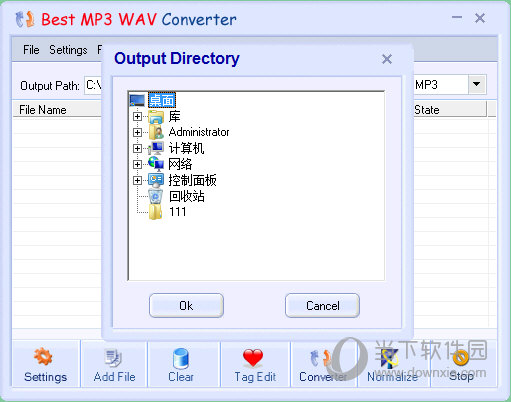Click Cancel in Output Directory dialog
This screenshot has height=402, width=511.
coord(322,305)
